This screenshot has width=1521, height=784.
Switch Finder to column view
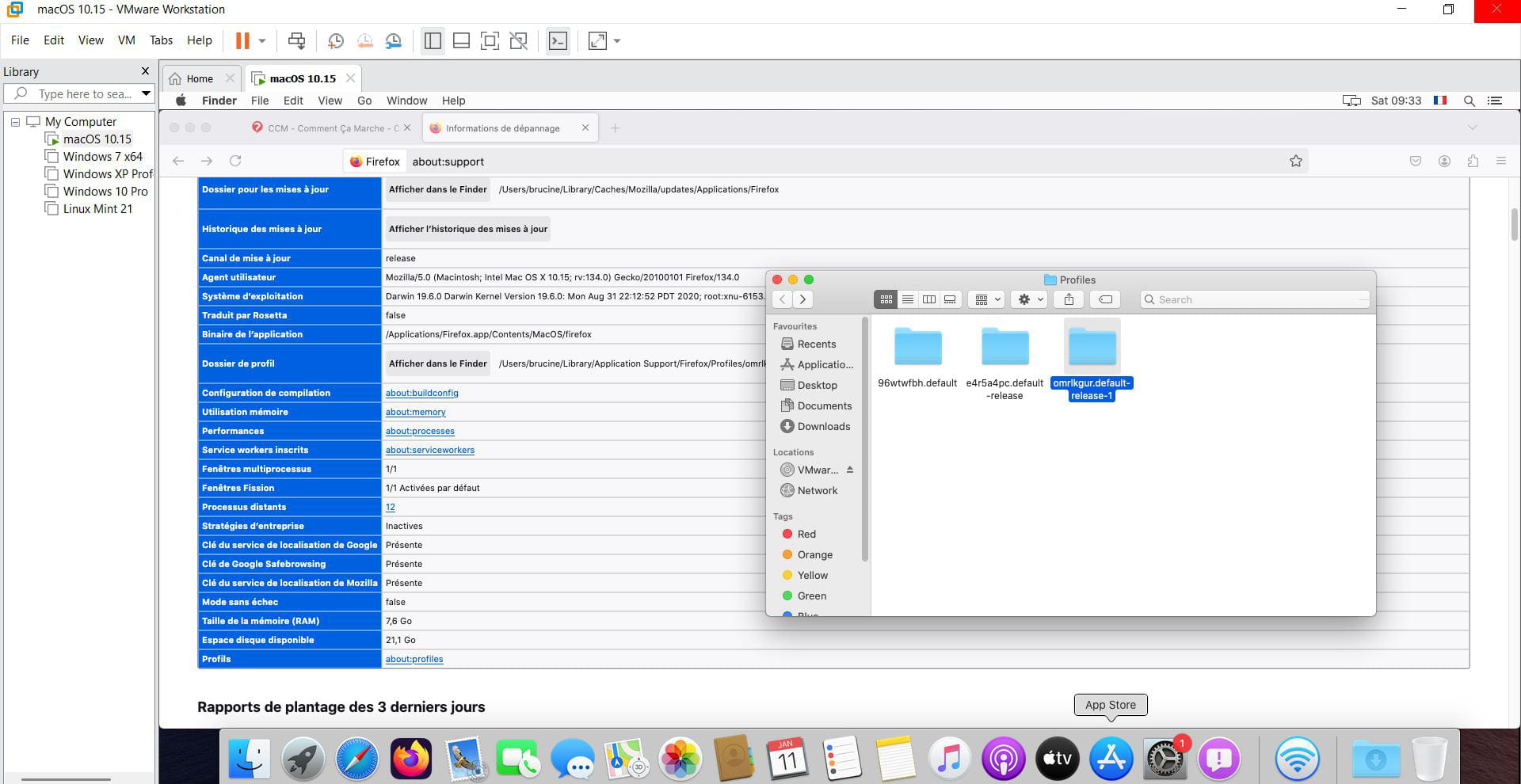[928, 299]
